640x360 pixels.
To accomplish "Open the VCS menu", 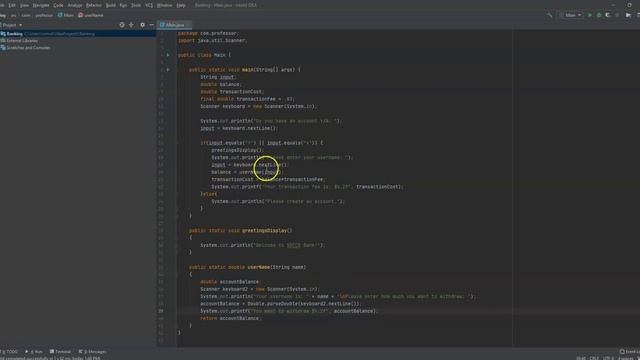I will tap(149, 5).
